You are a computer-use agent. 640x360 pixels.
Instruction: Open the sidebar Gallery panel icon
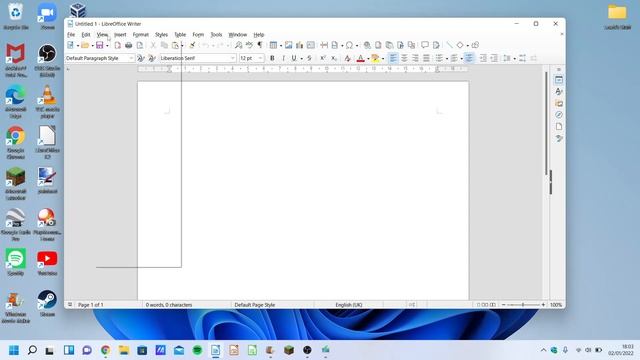point(559,103)
